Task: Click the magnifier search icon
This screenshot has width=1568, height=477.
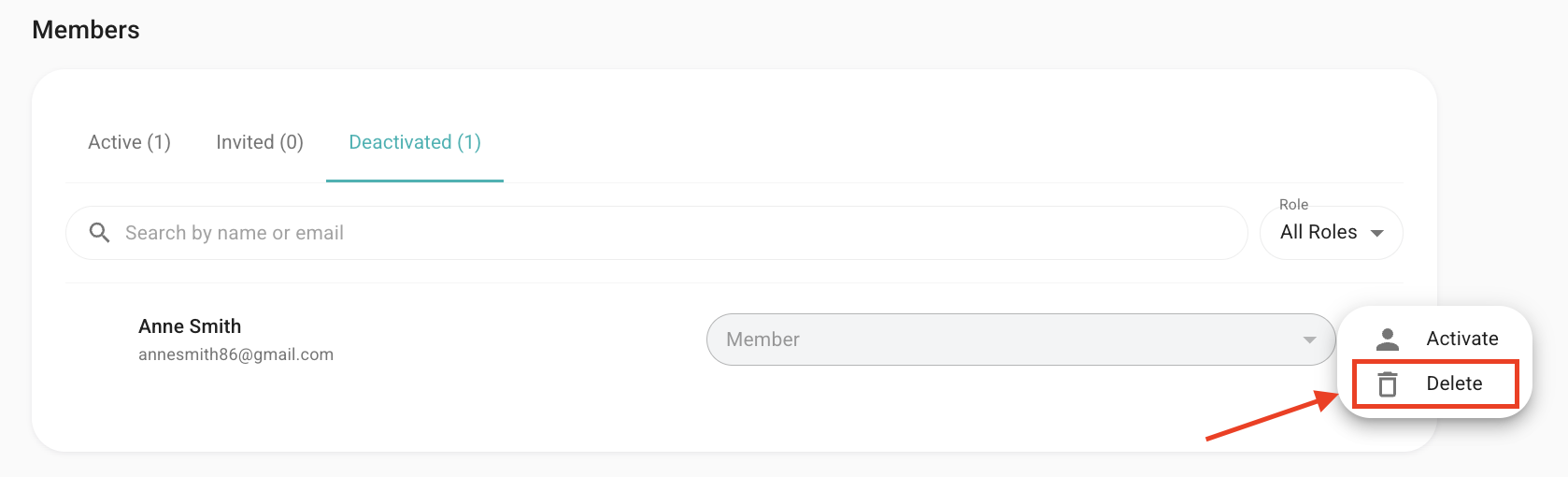Action: [x=99, y=233]
